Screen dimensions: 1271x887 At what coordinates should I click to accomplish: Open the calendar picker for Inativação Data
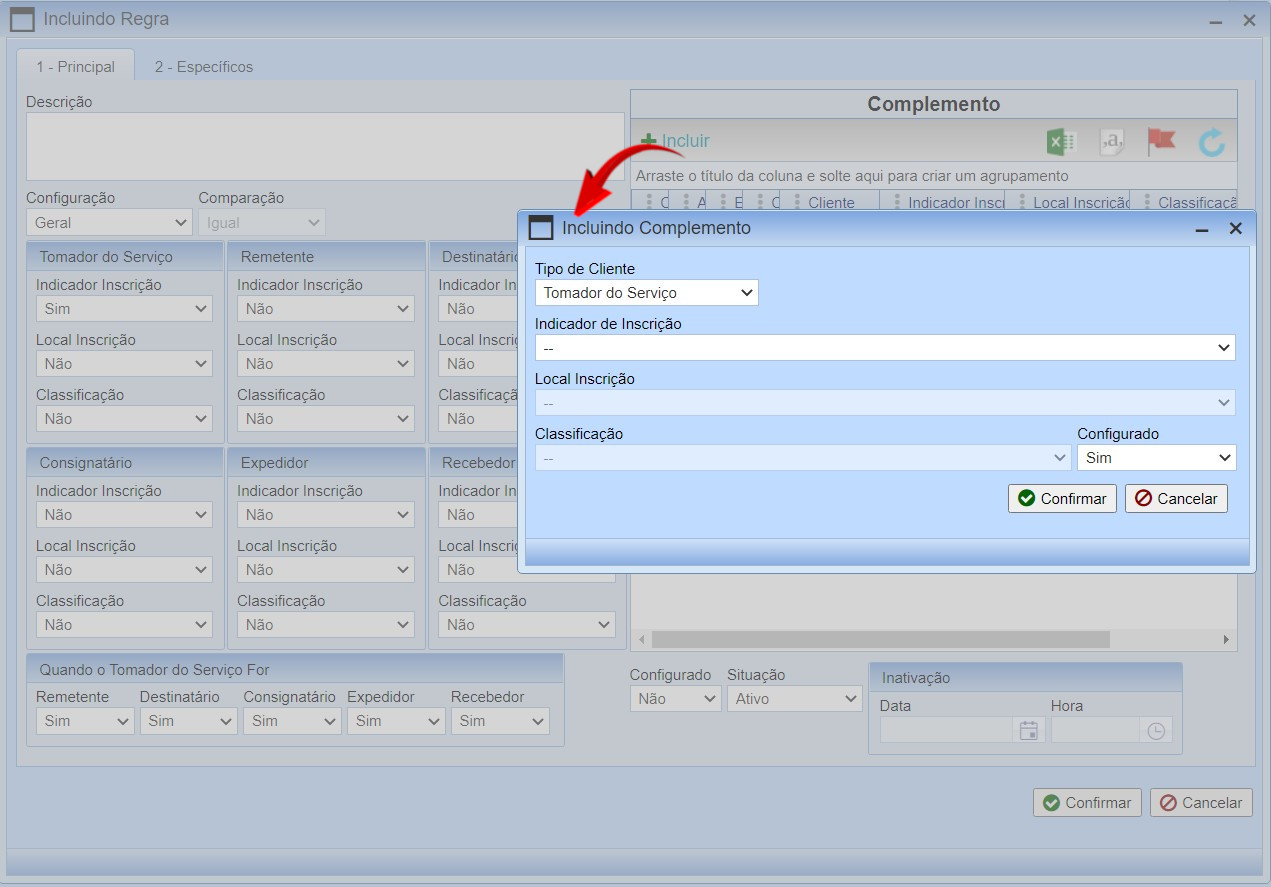pos(1029,731)
